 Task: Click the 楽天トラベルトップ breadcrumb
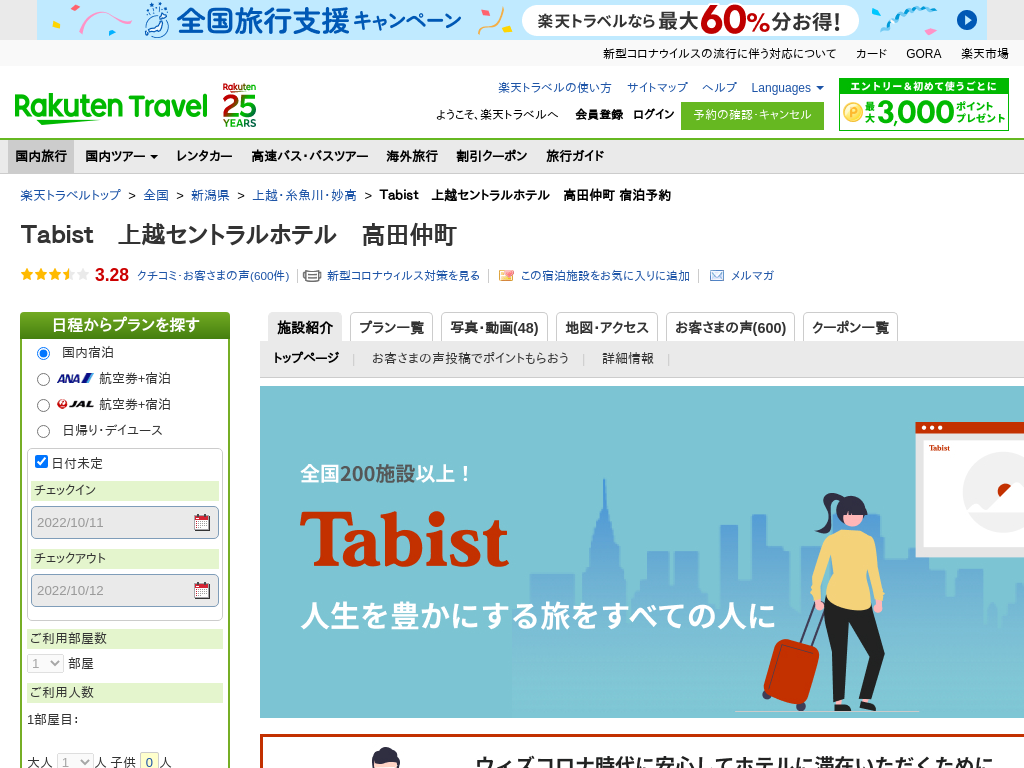click(71, 195)
